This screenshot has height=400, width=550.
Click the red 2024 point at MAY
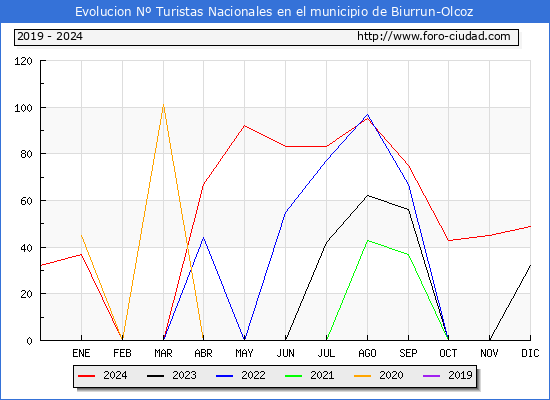click(244, 126)
